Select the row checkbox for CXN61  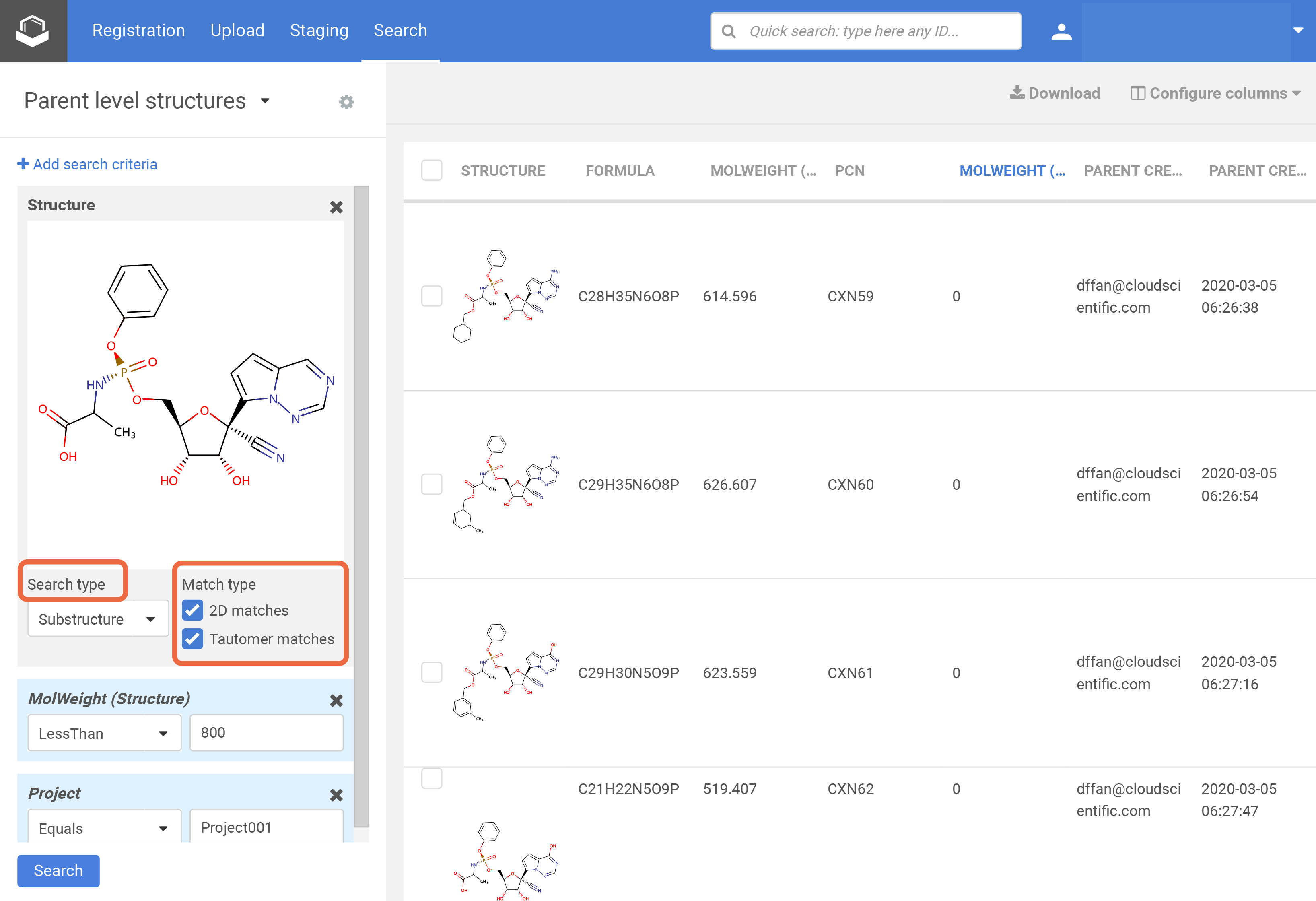432,672
